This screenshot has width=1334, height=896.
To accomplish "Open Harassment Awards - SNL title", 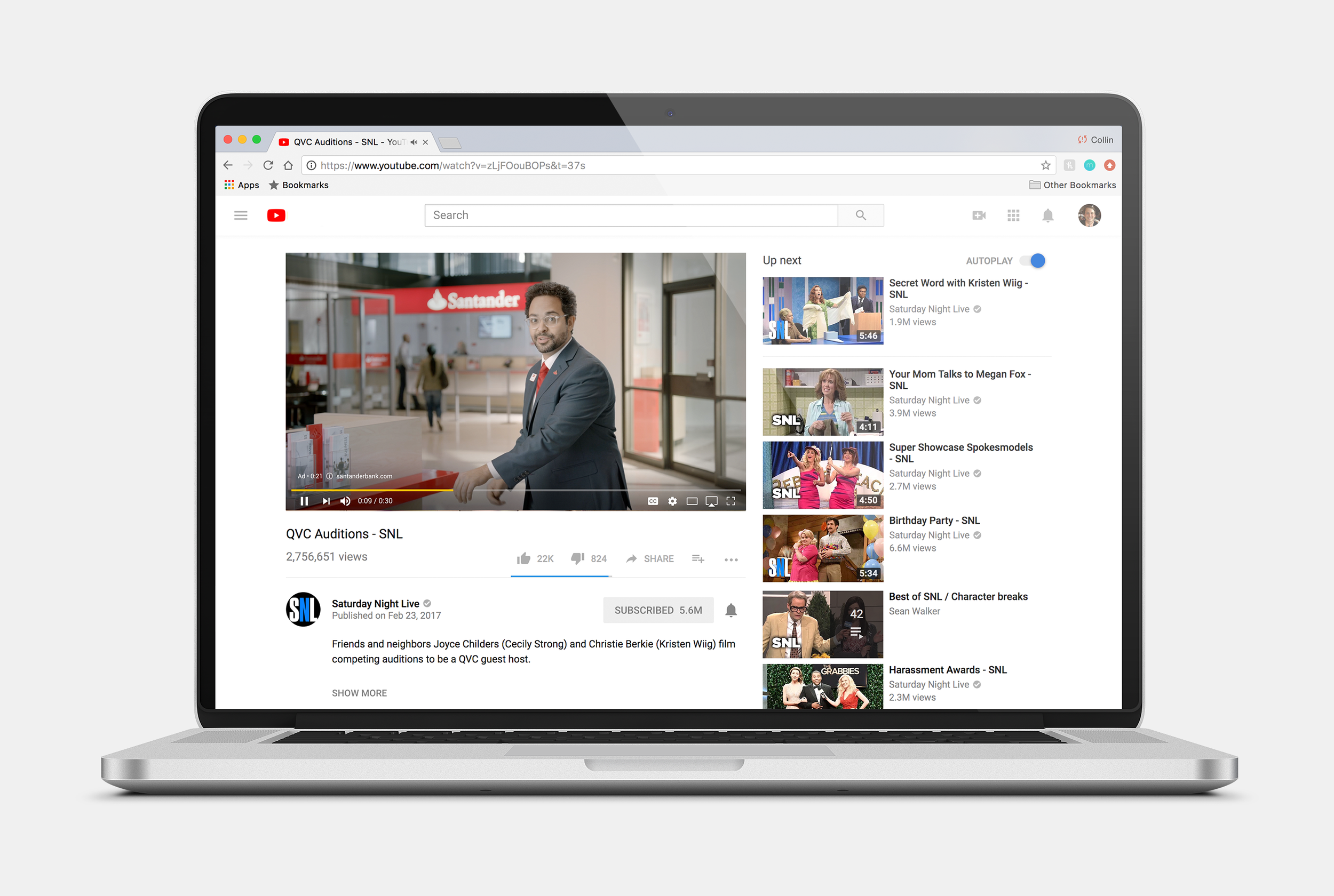I will 948,669.
